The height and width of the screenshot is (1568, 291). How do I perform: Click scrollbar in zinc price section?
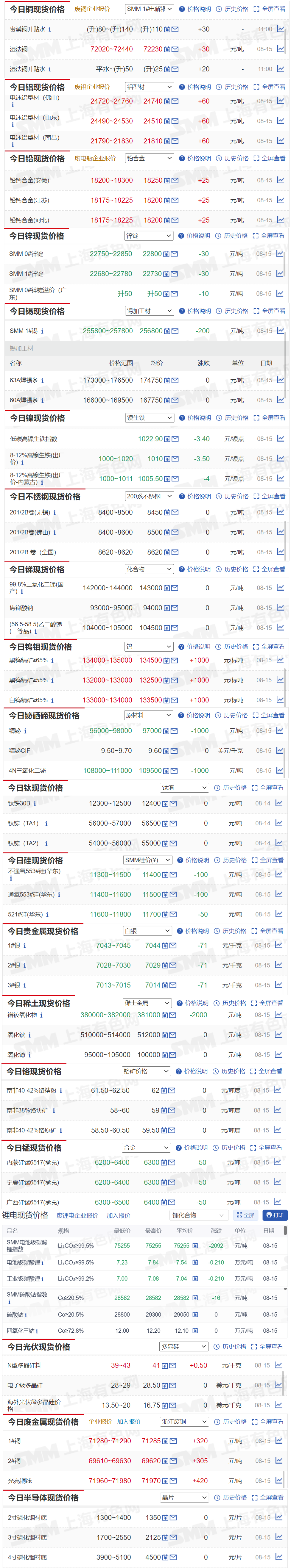pos(285,264)
